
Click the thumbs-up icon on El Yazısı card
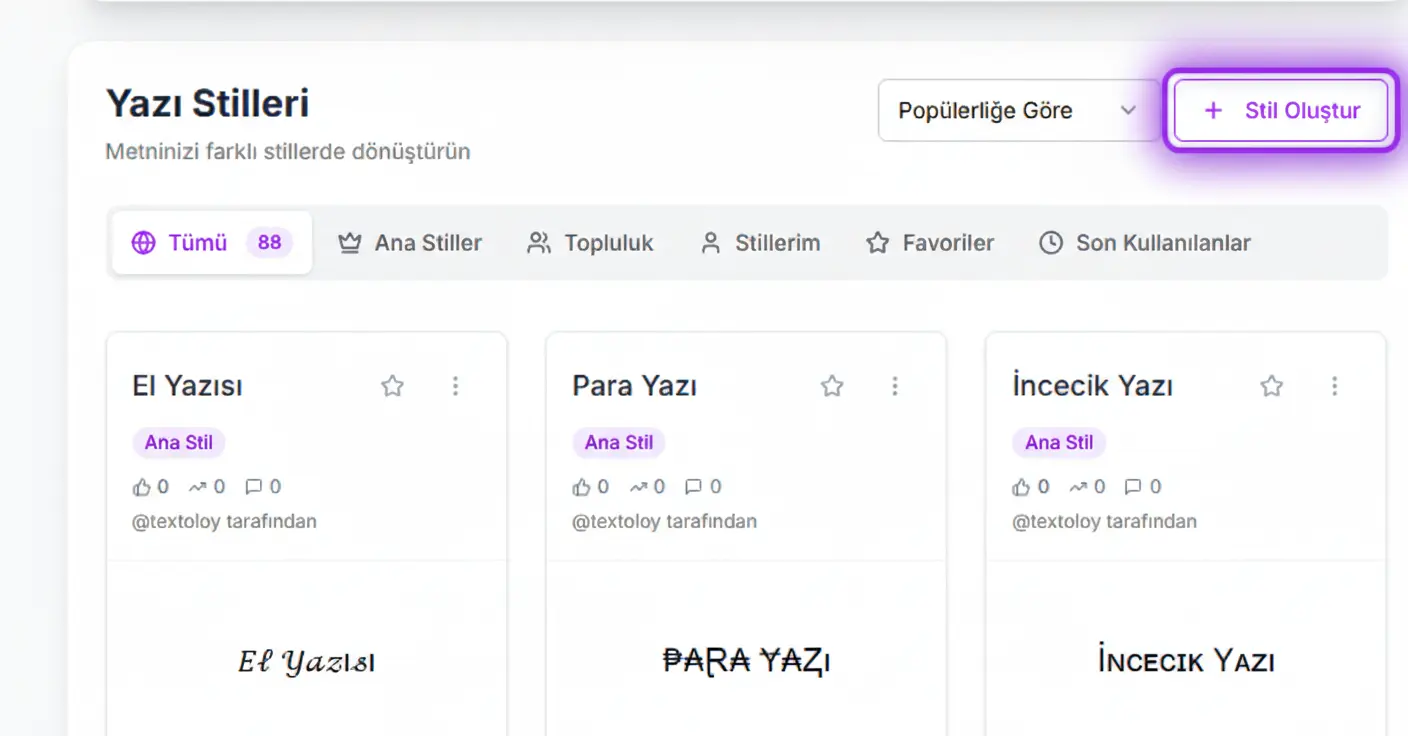pos(141,486)
